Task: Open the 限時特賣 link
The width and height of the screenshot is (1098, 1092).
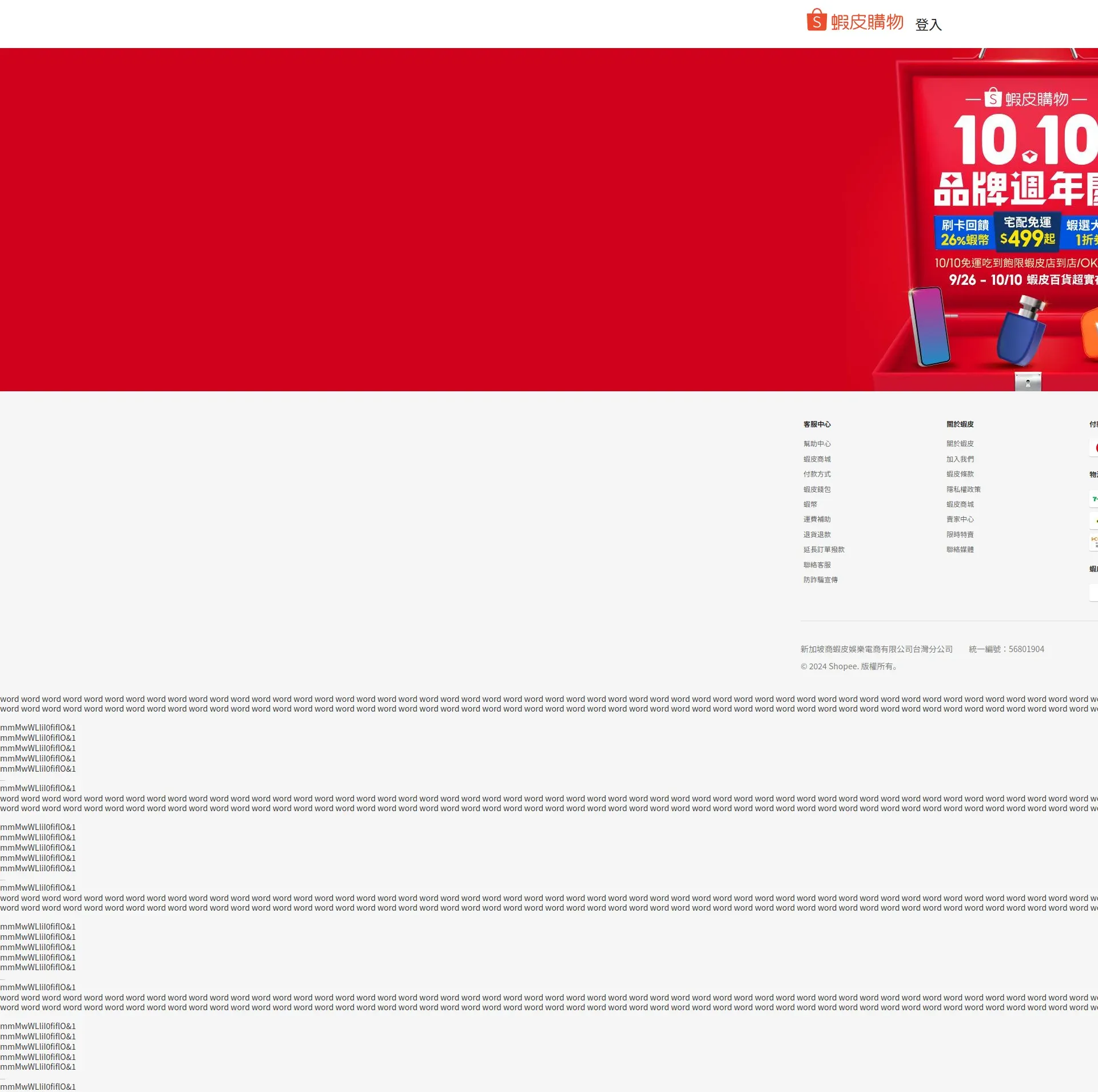Action: 960,535
